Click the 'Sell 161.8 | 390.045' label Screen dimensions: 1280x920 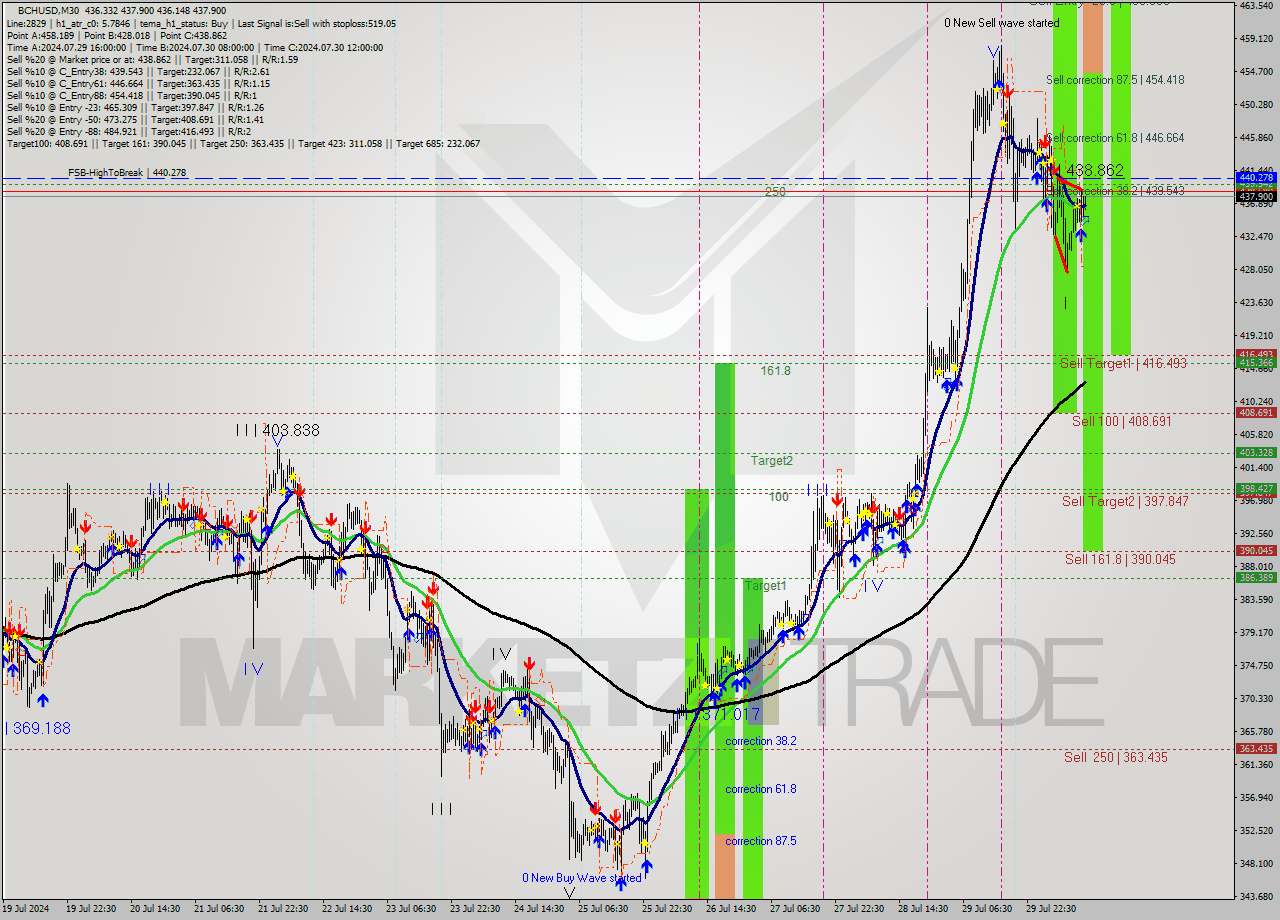tap(1120, 560)
